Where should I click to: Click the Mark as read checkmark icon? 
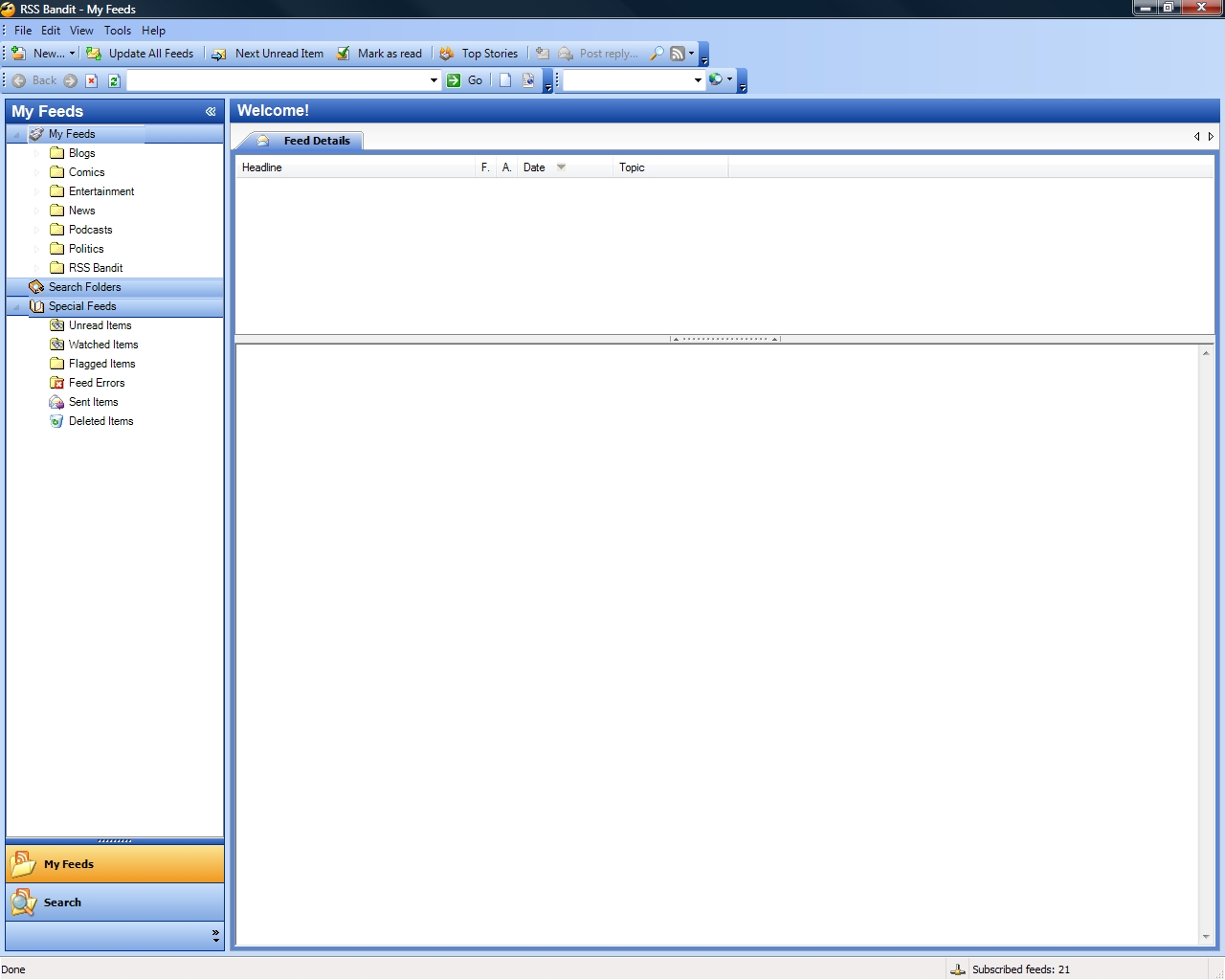click(x=343, y=54)
